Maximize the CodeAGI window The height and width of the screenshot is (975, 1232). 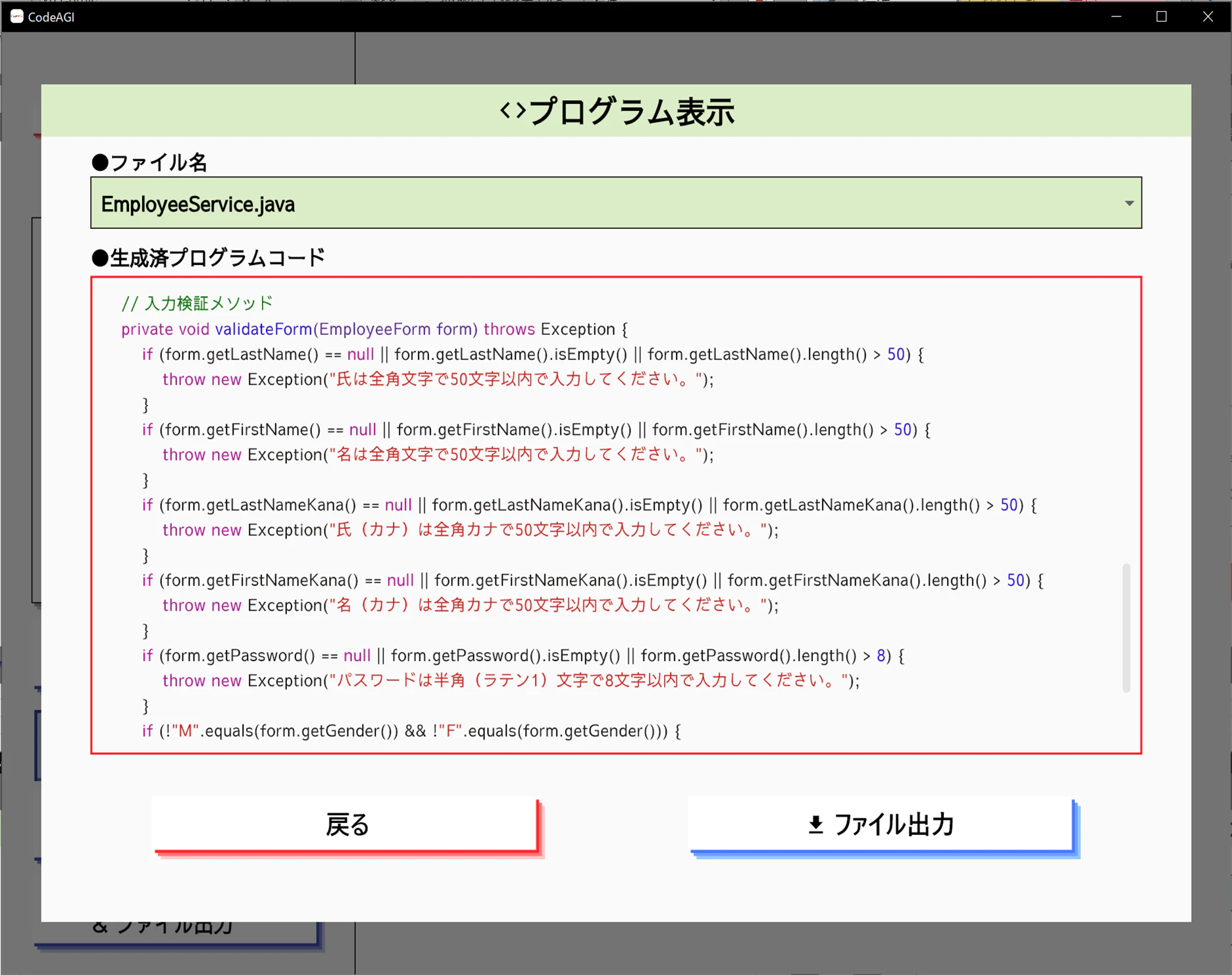pos(1162,16)
